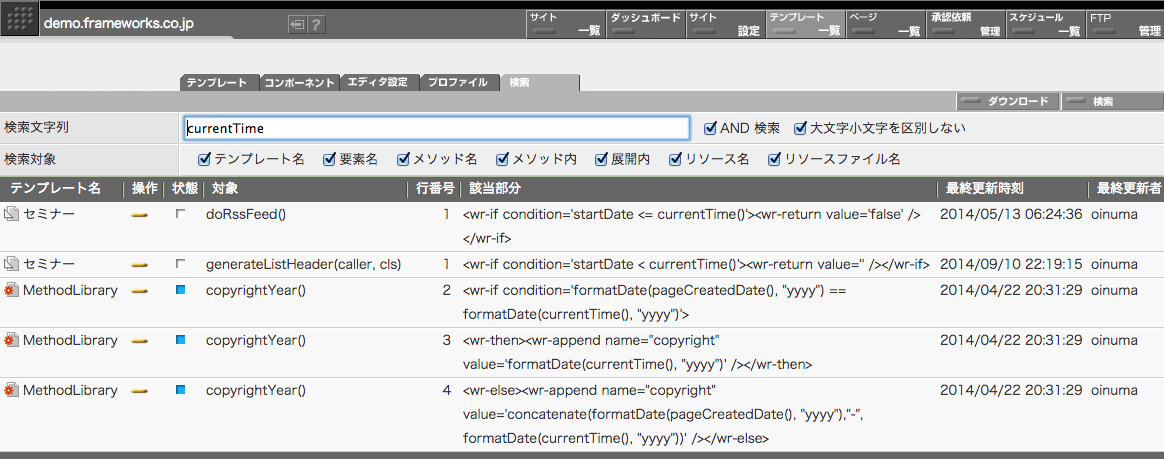Screen dimensions: 1164x460
Task: Click the operation icon for the doRssFeed() row
Action: click(x=140, y=214)
